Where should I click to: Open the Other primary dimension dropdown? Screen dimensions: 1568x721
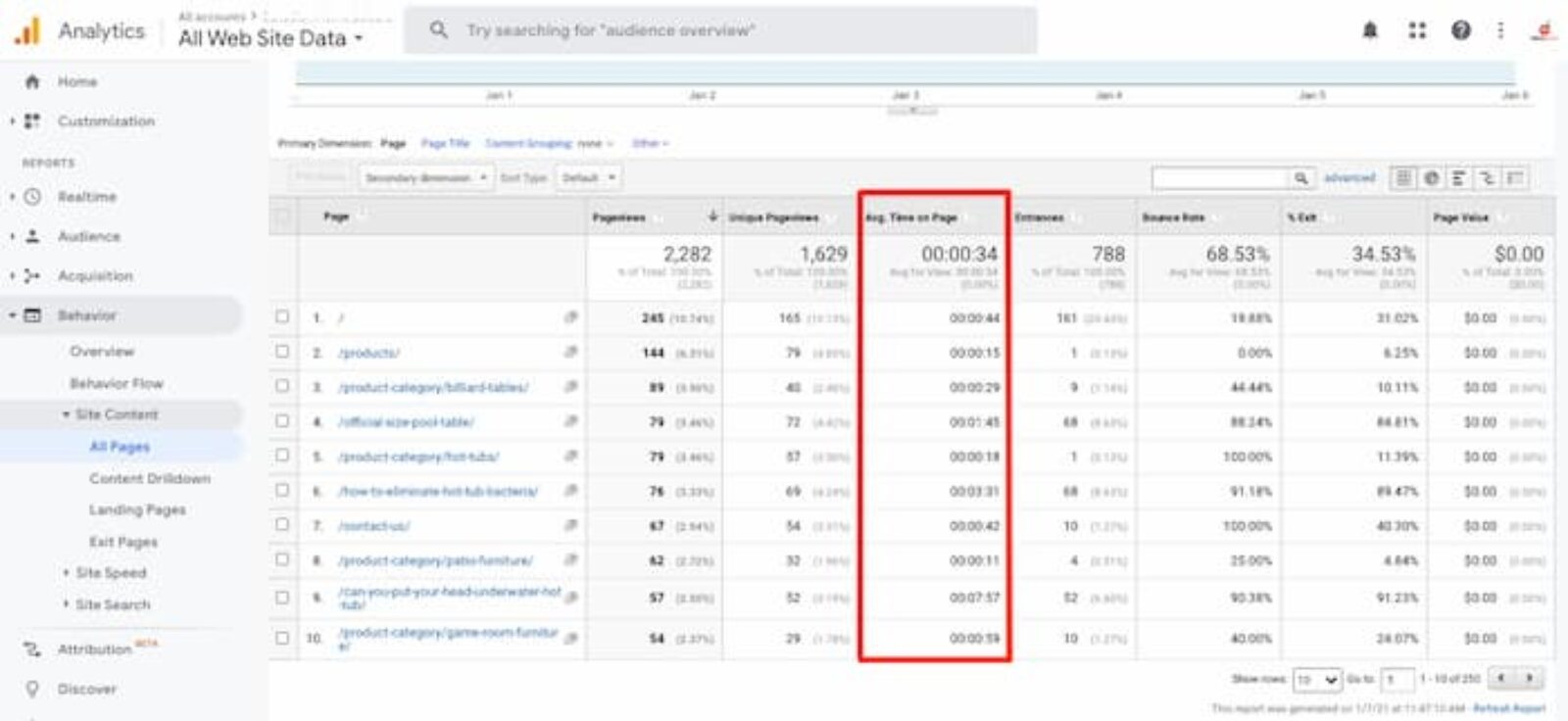pos(650,143)
